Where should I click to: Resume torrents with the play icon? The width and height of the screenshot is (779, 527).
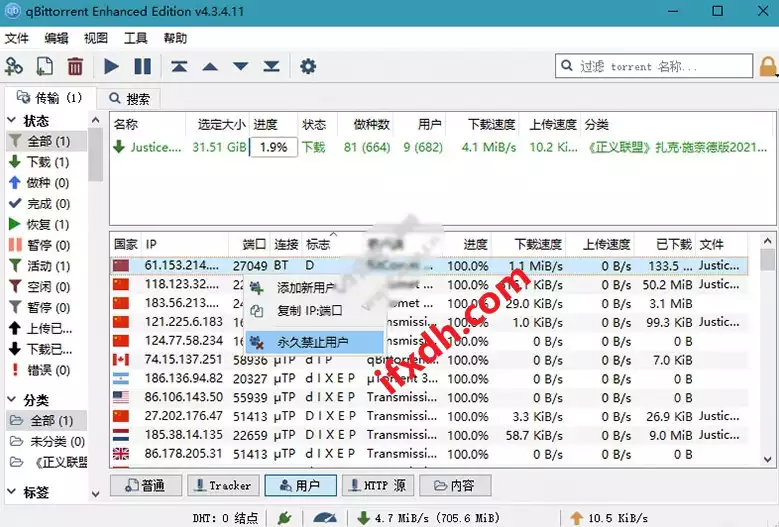click(111, 66)
